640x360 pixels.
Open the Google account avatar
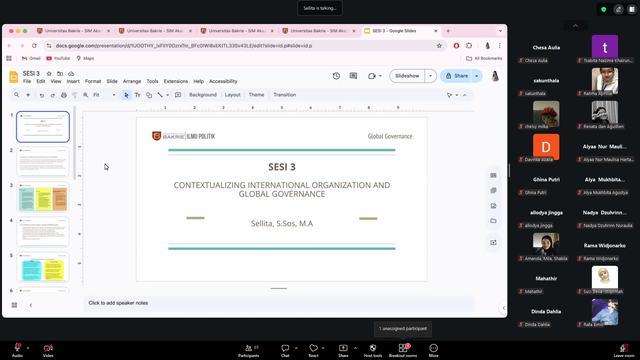pyautogui.click(x=495, y=76)
